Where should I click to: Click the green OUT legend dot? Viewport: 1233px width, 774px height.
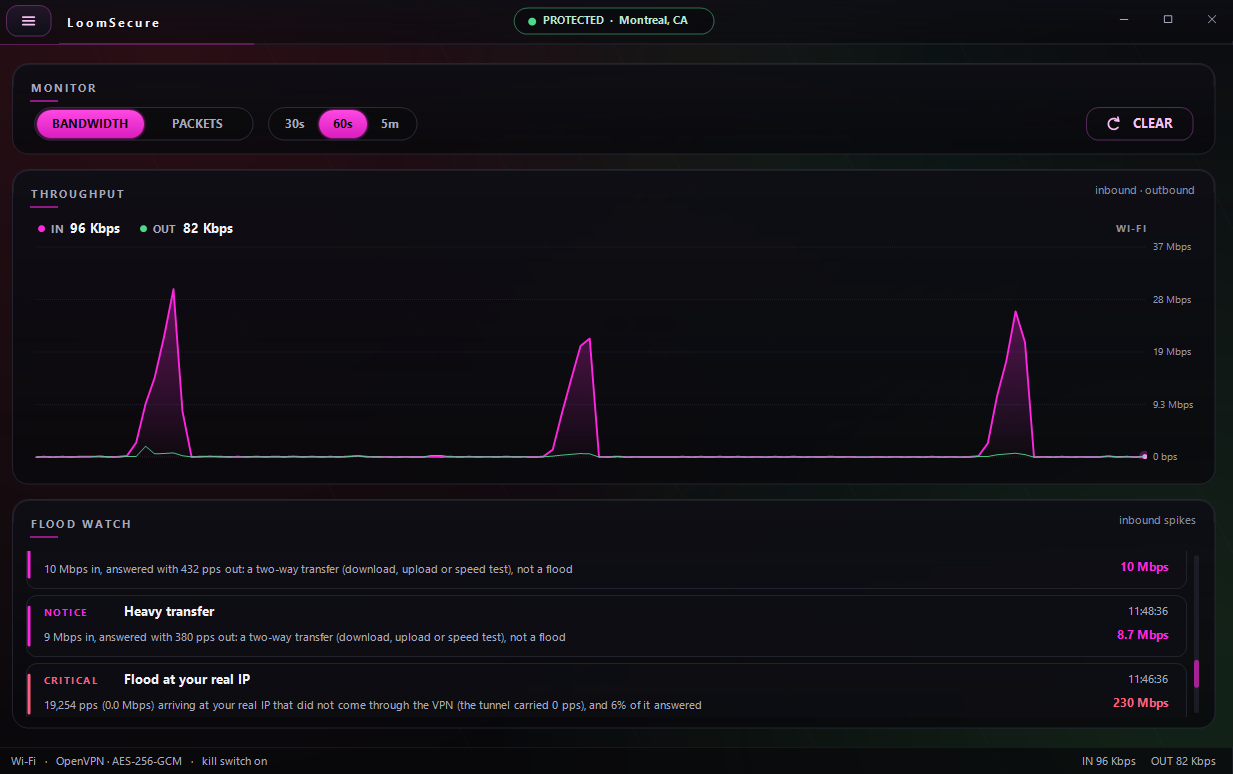tap(143, 229)
